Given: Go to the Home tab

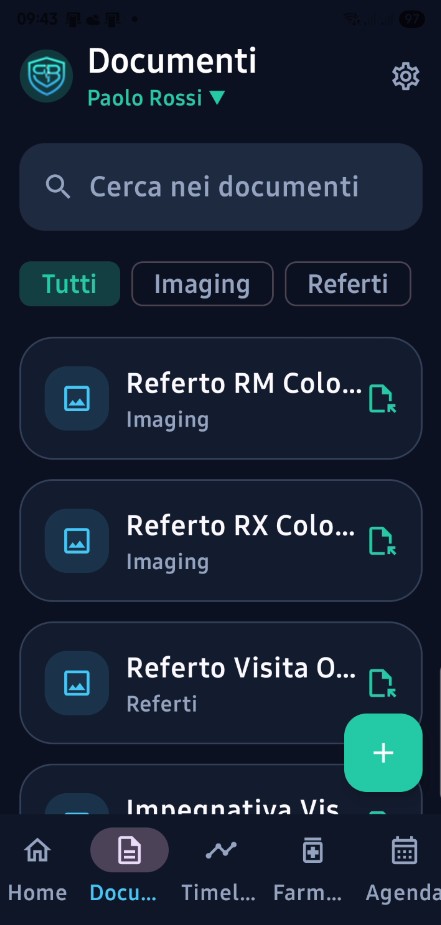Looking at the screenshot, I should pos(37,869).
